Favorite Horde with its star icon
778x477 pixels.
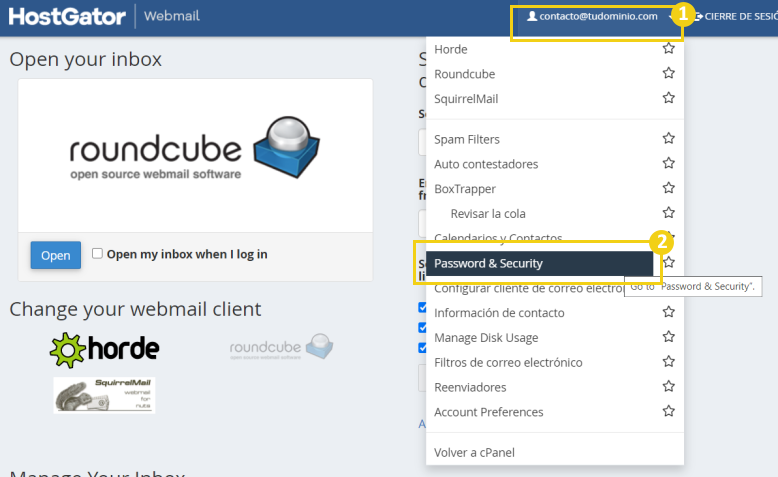[x=668, y=49]
